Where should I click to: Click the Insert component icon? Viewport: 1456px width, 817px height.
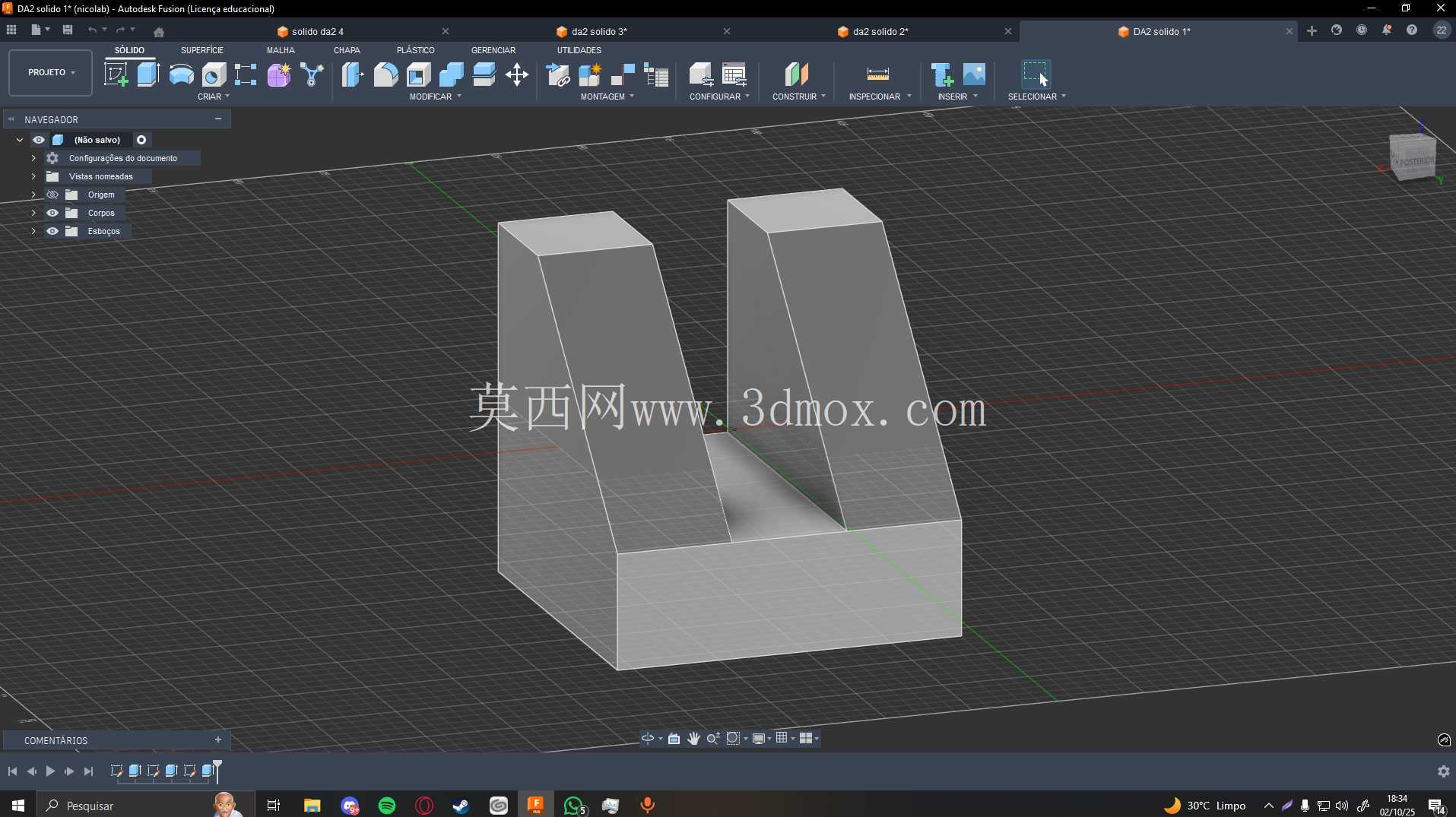[941, 74]
